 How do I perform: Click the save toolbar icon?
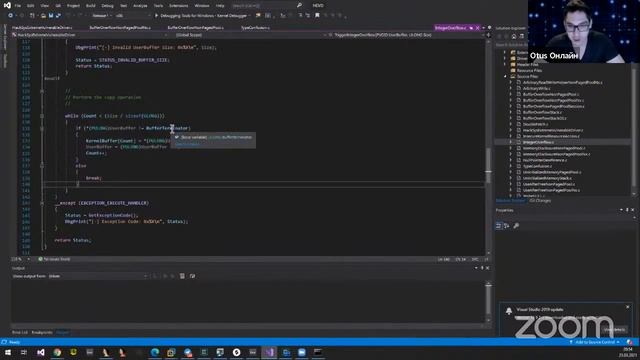51,16
